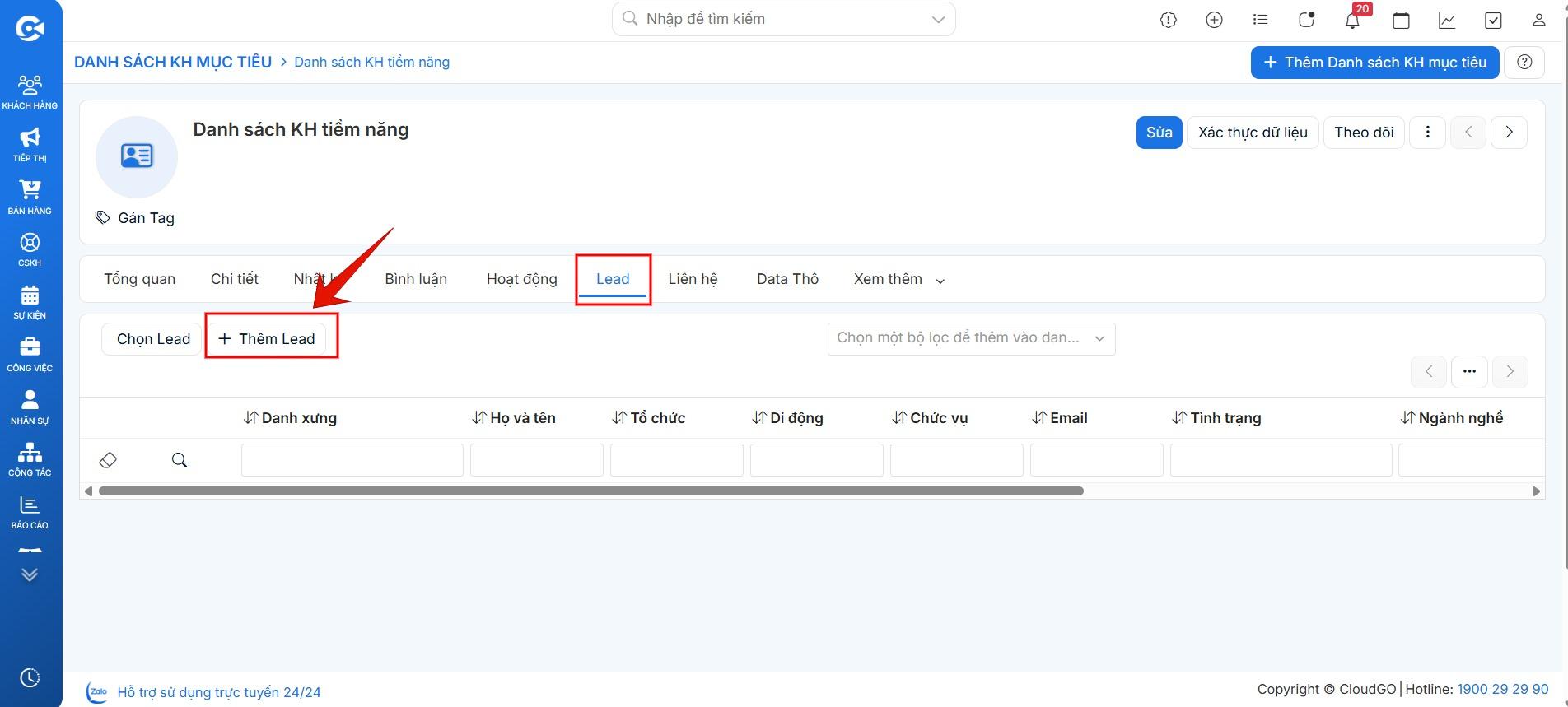Click the Chọn Lead button
The height and width of the screenshot is (707, 1568).
coord(153,339)
